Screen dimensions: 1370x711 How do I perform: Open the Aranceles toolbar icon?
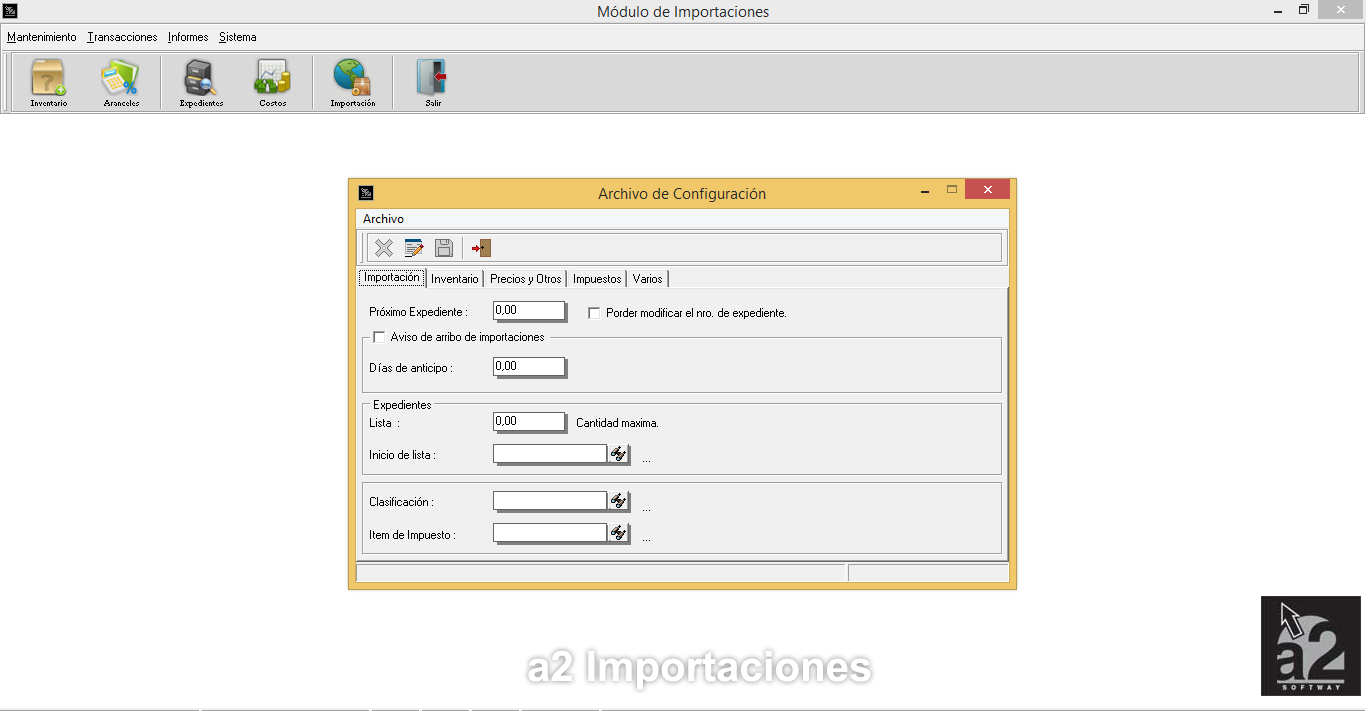[121, 83]
